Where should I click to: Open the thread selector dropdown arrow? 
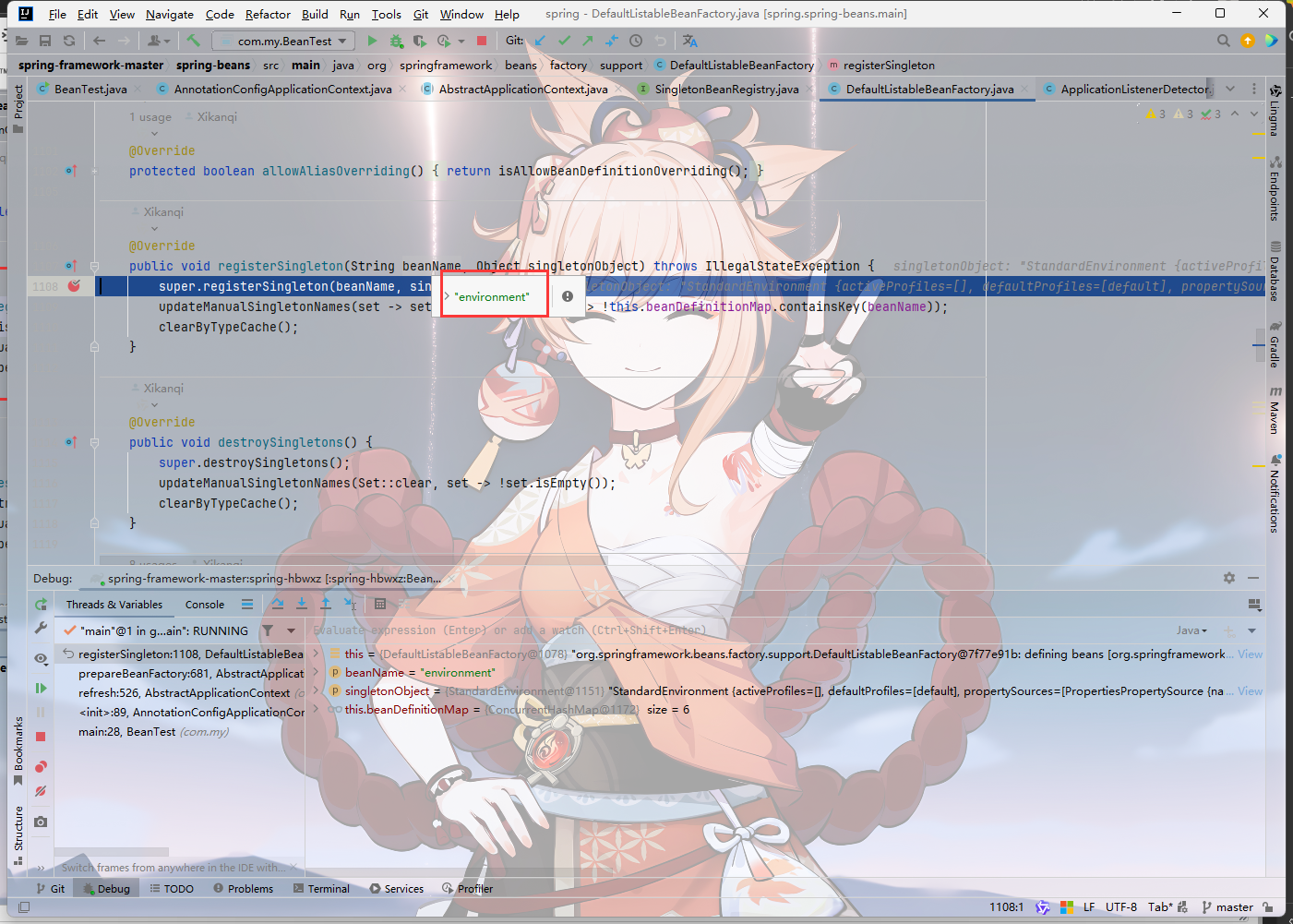point(291,630)
